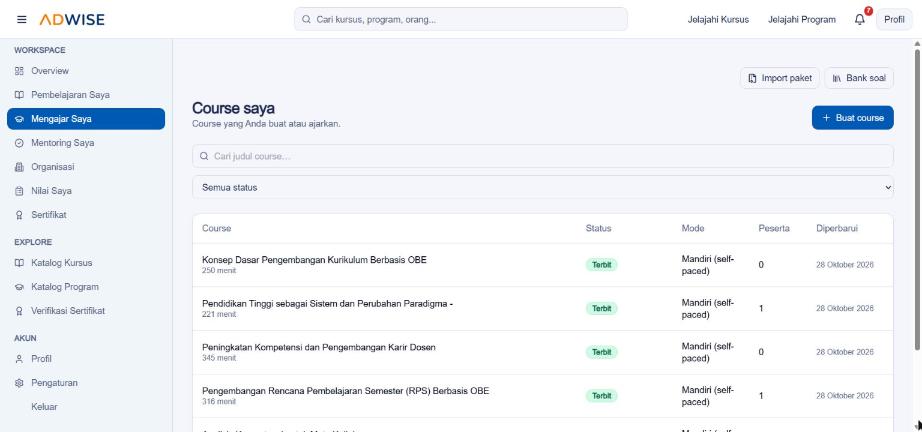
Task: Click the Katalog Program cap icon
Action: [19, 287]
